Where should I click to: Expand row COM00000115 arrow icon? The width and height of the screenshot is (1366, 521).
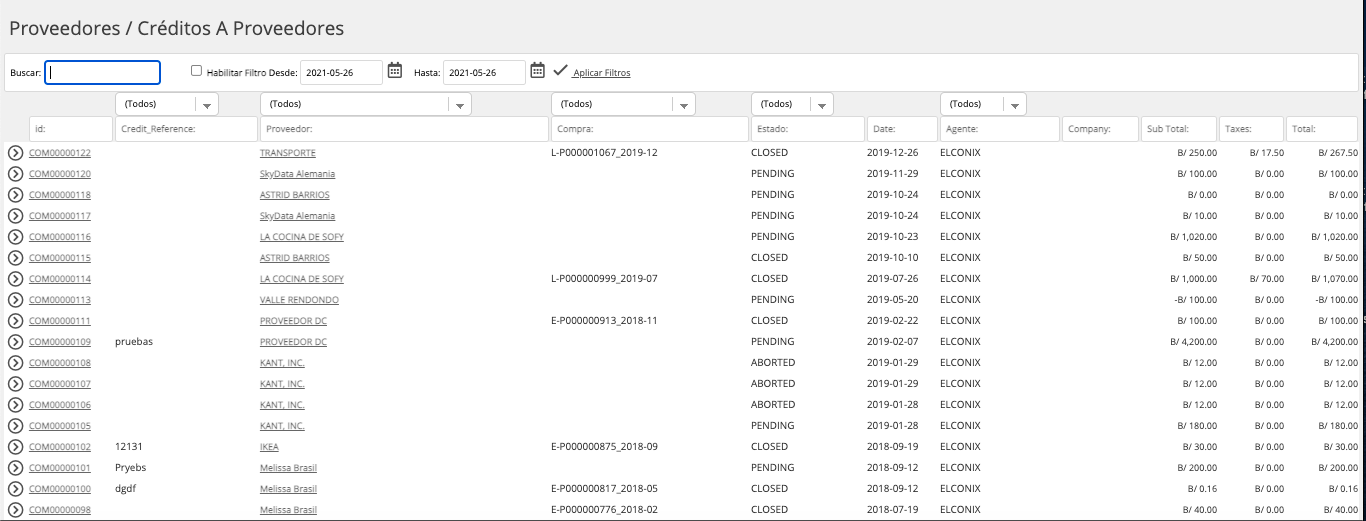pyautogui.click(x=15, y=258)
